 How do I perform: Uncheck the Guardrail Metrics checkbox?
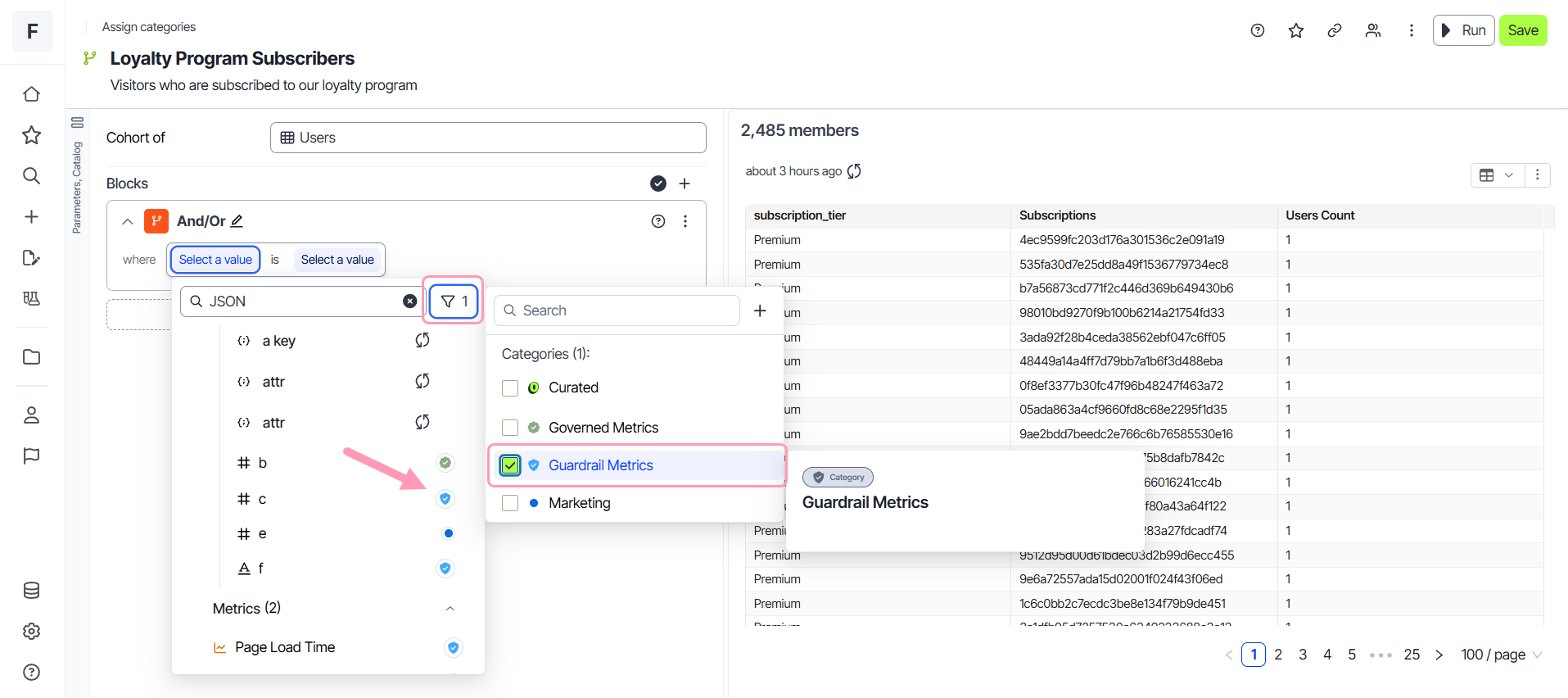click(510, 465)
